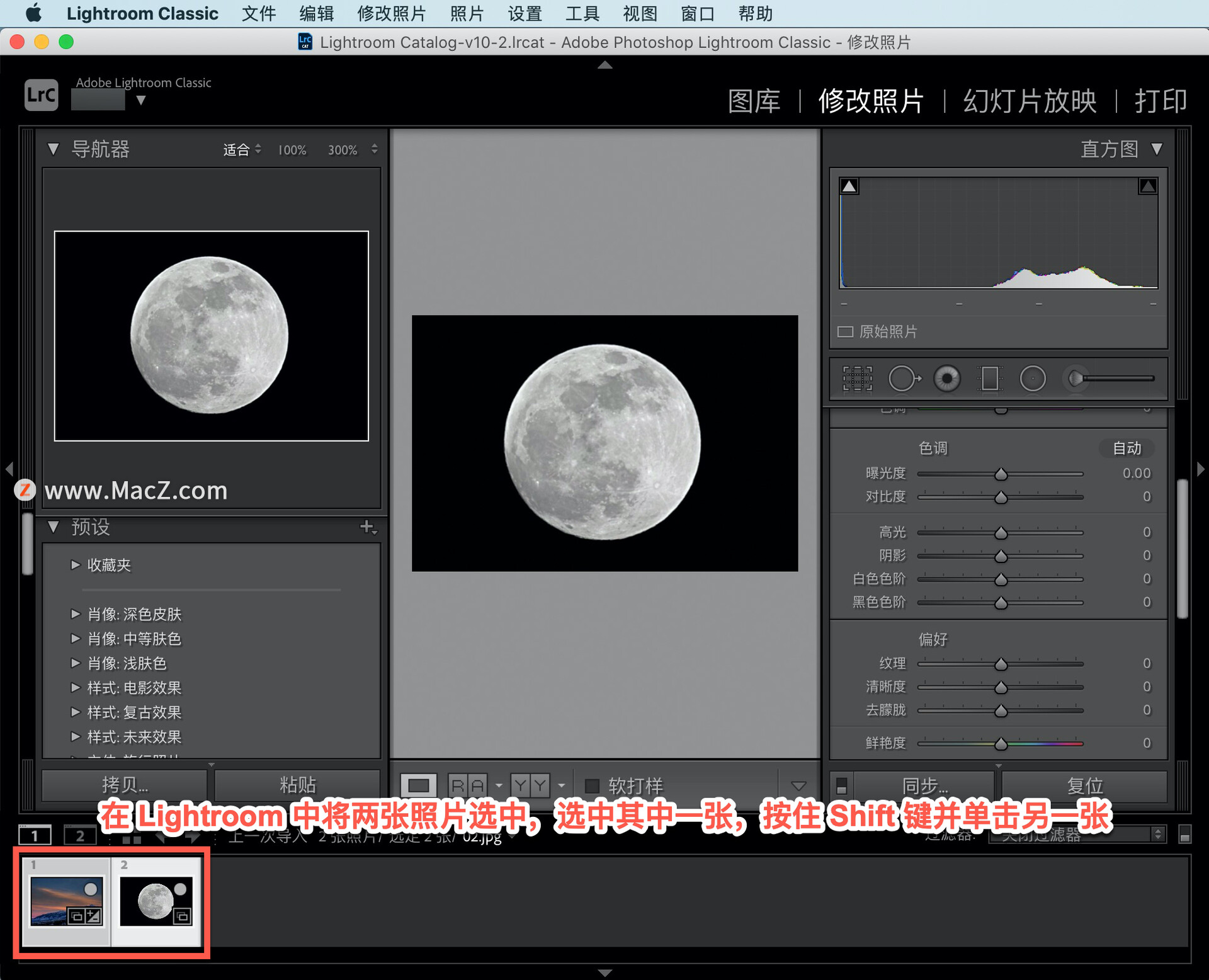This screenshot has width=1209, height=980.
Task: Click the sunset thumbnail flag badge
Action: click(91, 889)
